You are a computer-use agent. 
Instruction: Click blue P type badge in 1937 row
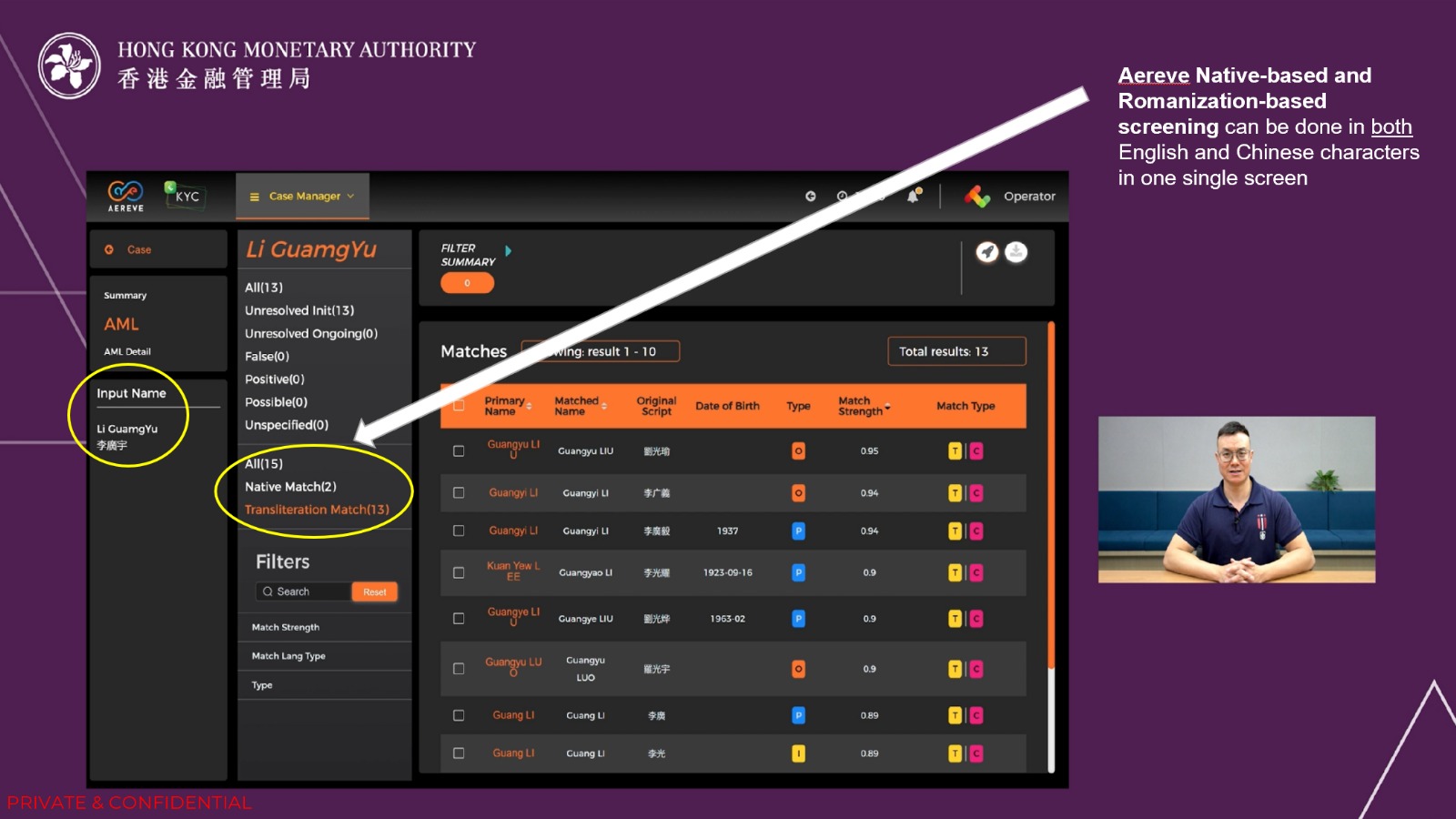(798, 531)
